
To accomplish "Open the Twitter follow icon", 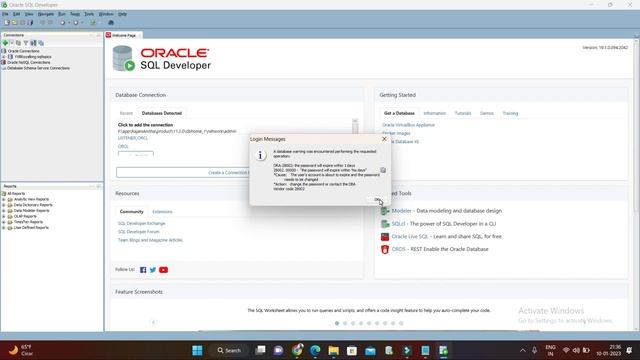I will pos(153,270).
